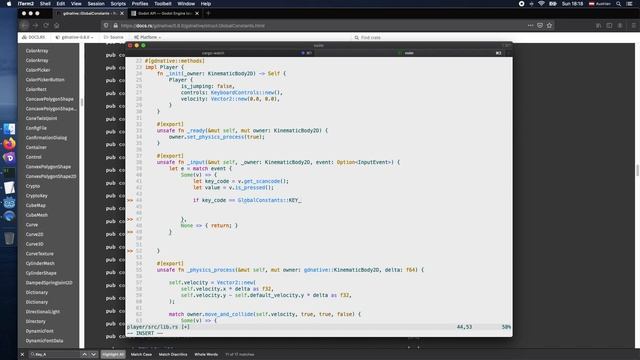Close the Firefox find bar

tap(22, 354)
